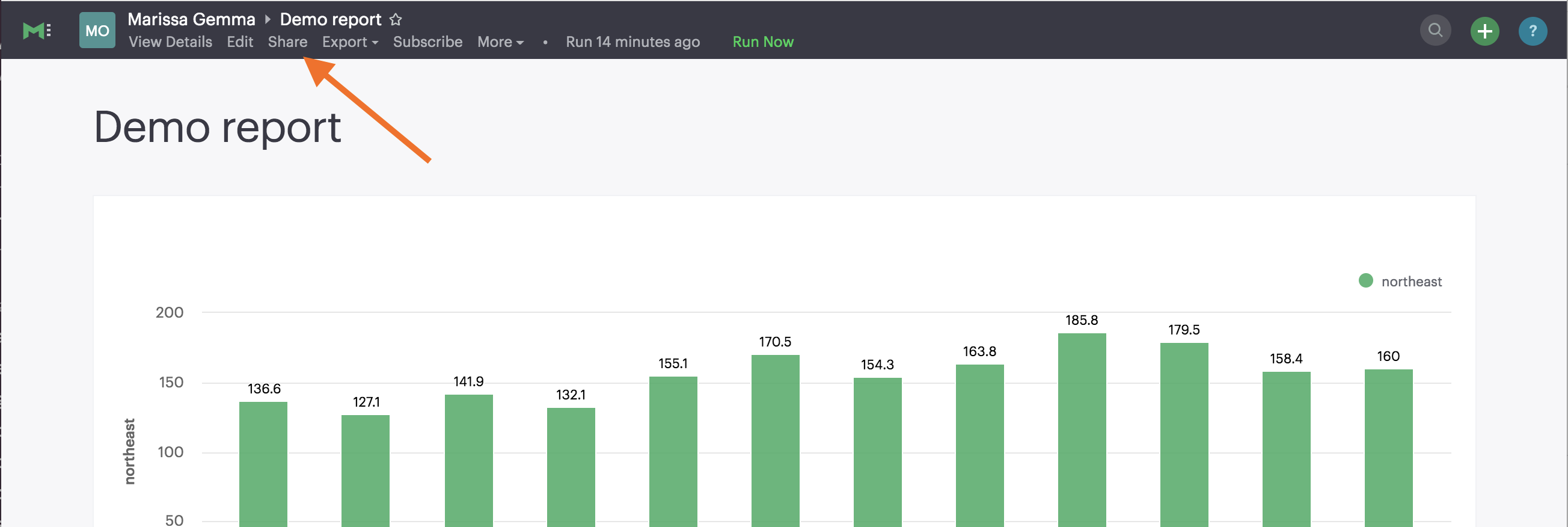Click the 127.1 bar
The width and height of the screenshot is (1568, 527).
(365, 471)
